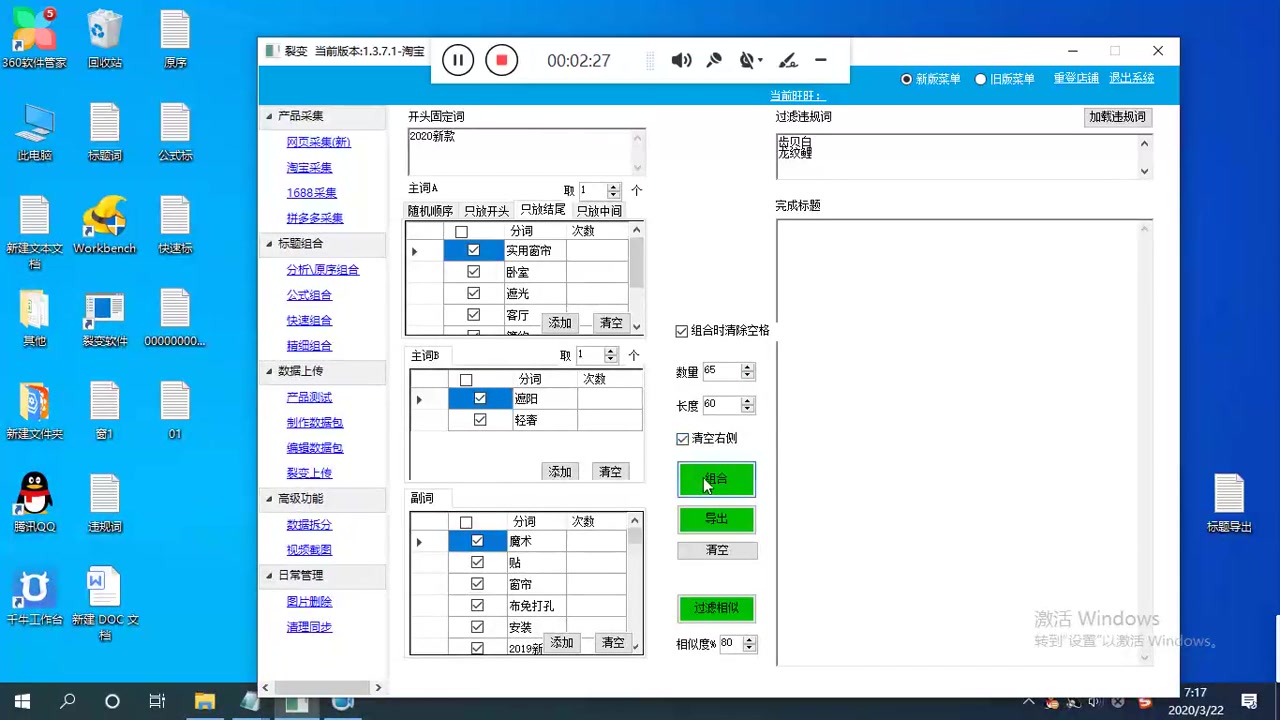The height and width of the screenshot is (720, 1280).
Task: Click 副词 table vertical scrollbar
Action: point(634,584)
